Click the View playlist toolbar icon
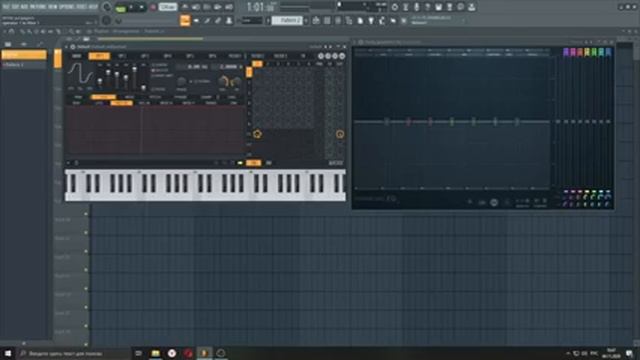Screen dimensions: 640x360 [x=316, y=20]
